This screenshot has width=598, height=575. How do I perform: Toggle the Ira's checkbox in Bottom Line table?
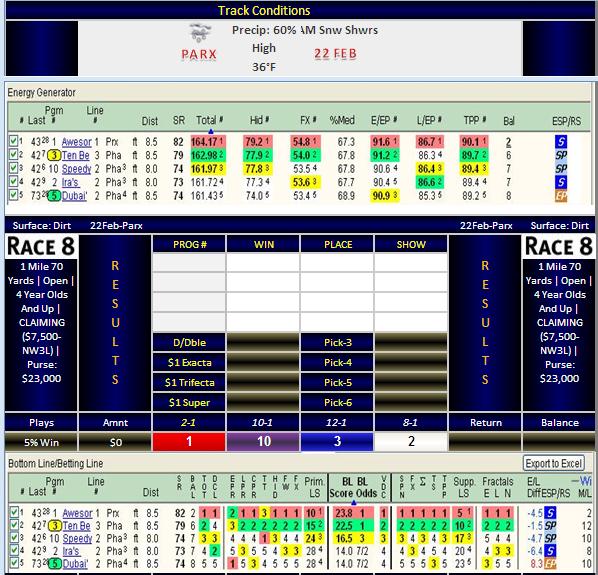(14, 551)
